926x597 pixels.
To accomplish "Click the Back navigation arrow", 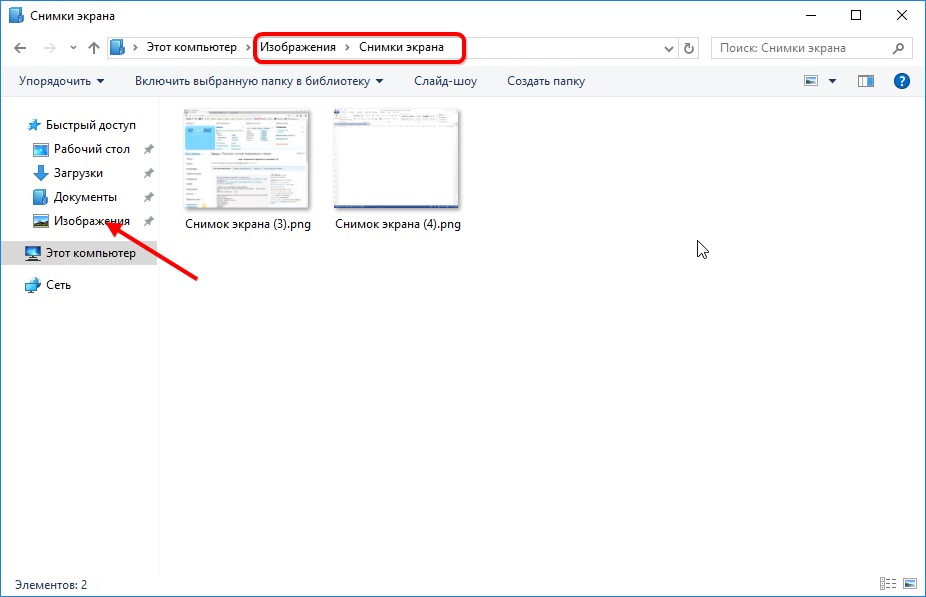I will [x=21, y=48].
